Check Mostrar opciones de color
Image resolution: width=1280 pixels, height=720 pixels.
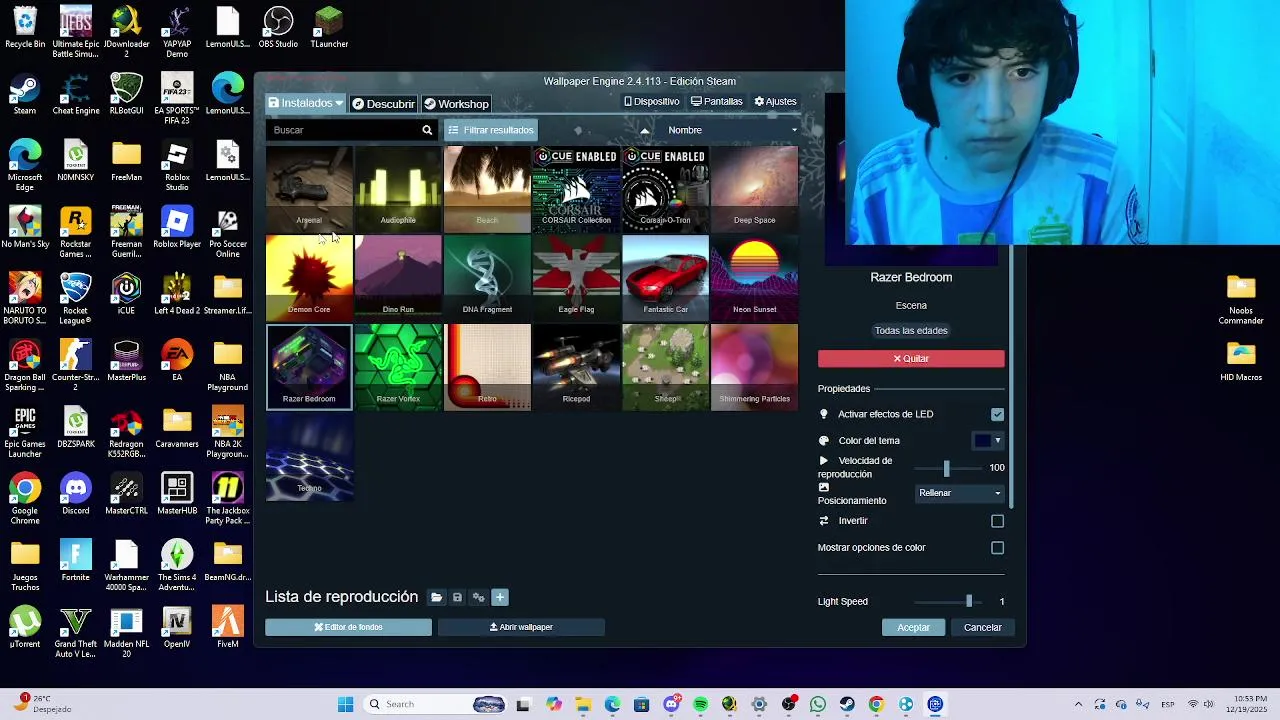click(x=997, y=548)
